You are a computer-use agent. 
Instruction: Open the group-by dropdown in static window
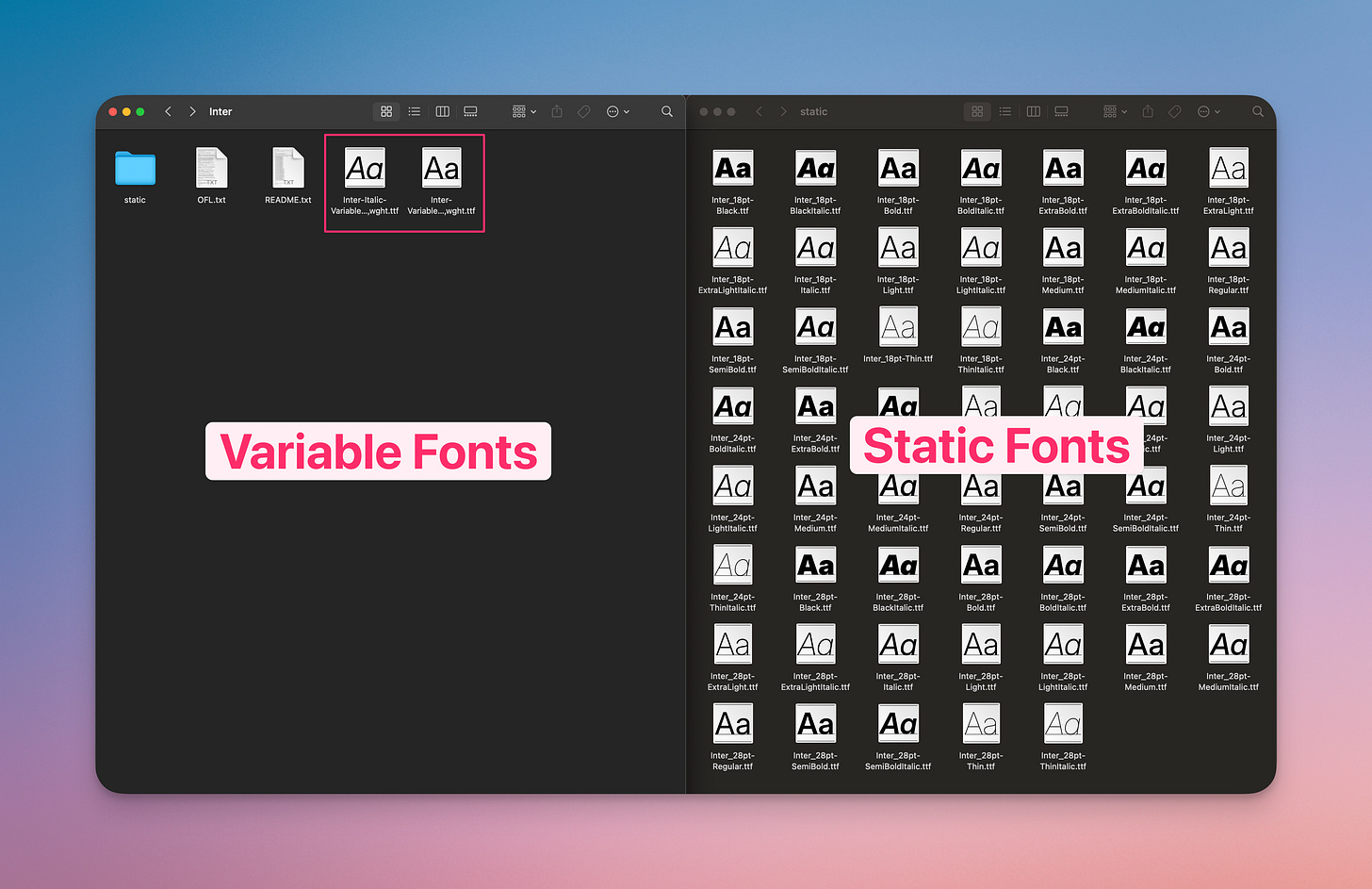pyautogui.click(x=1115, y=111)
